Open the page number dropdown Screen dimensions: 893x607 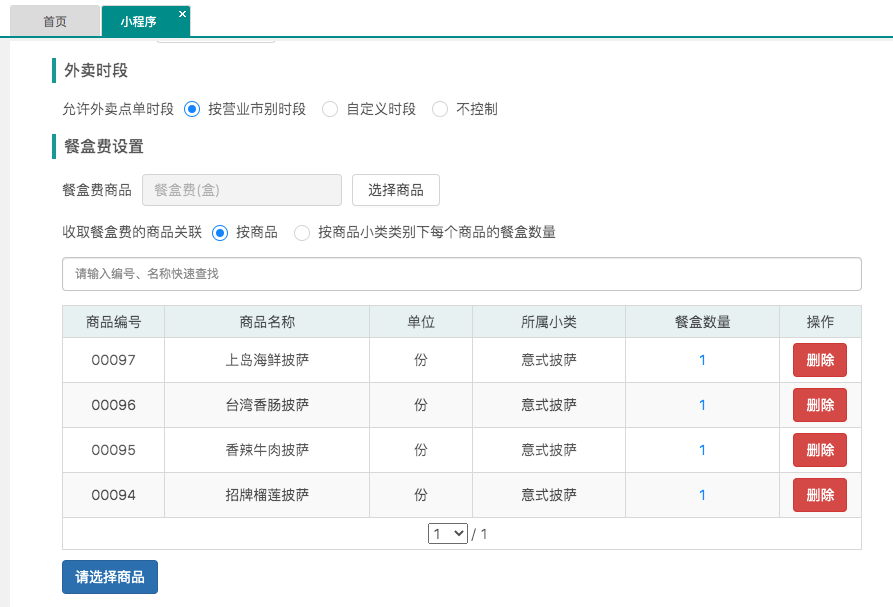(447, 534)
